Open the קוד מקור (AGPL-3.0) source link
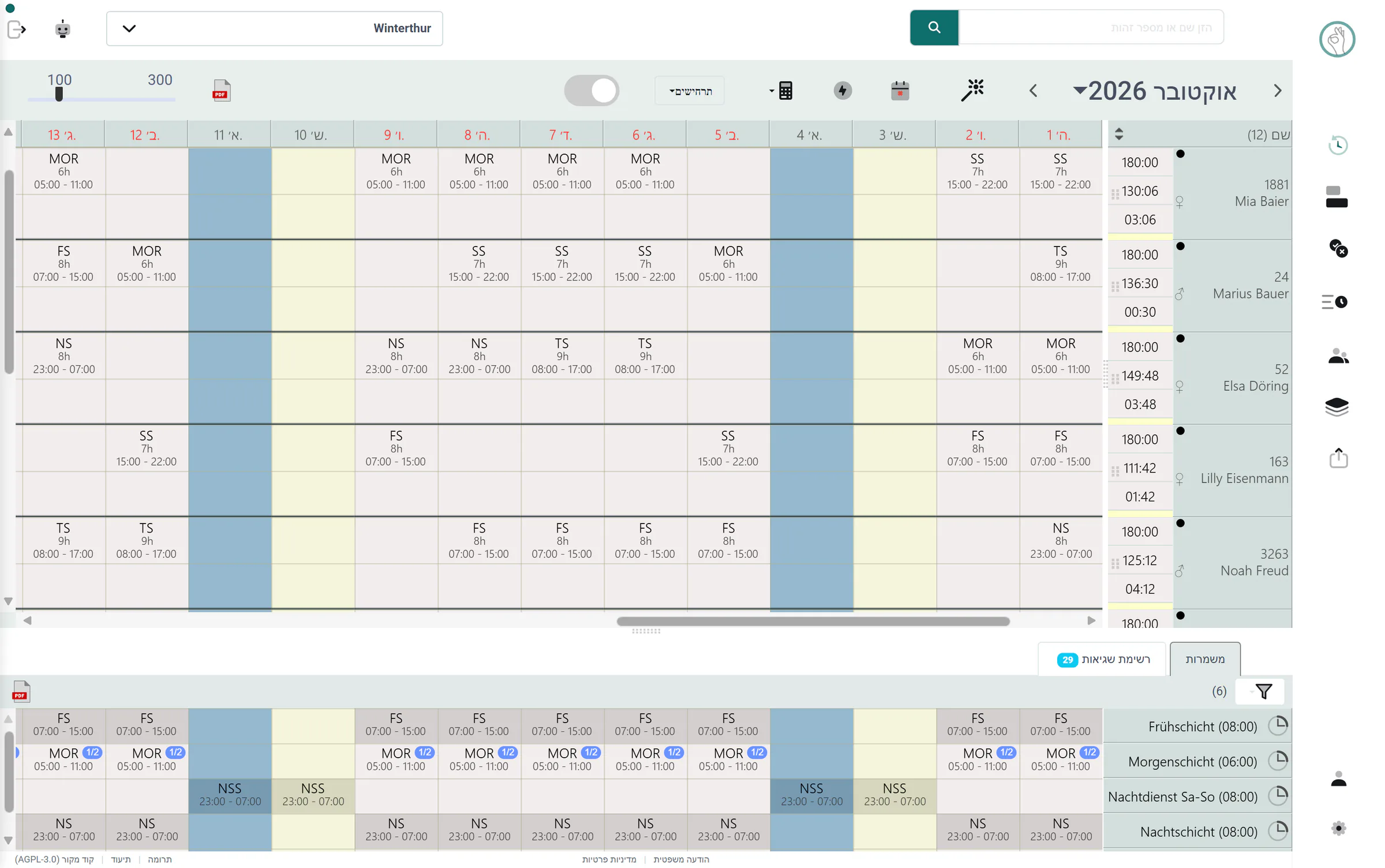The width and height of the screenshot is (1385, 868). point(54,859)
